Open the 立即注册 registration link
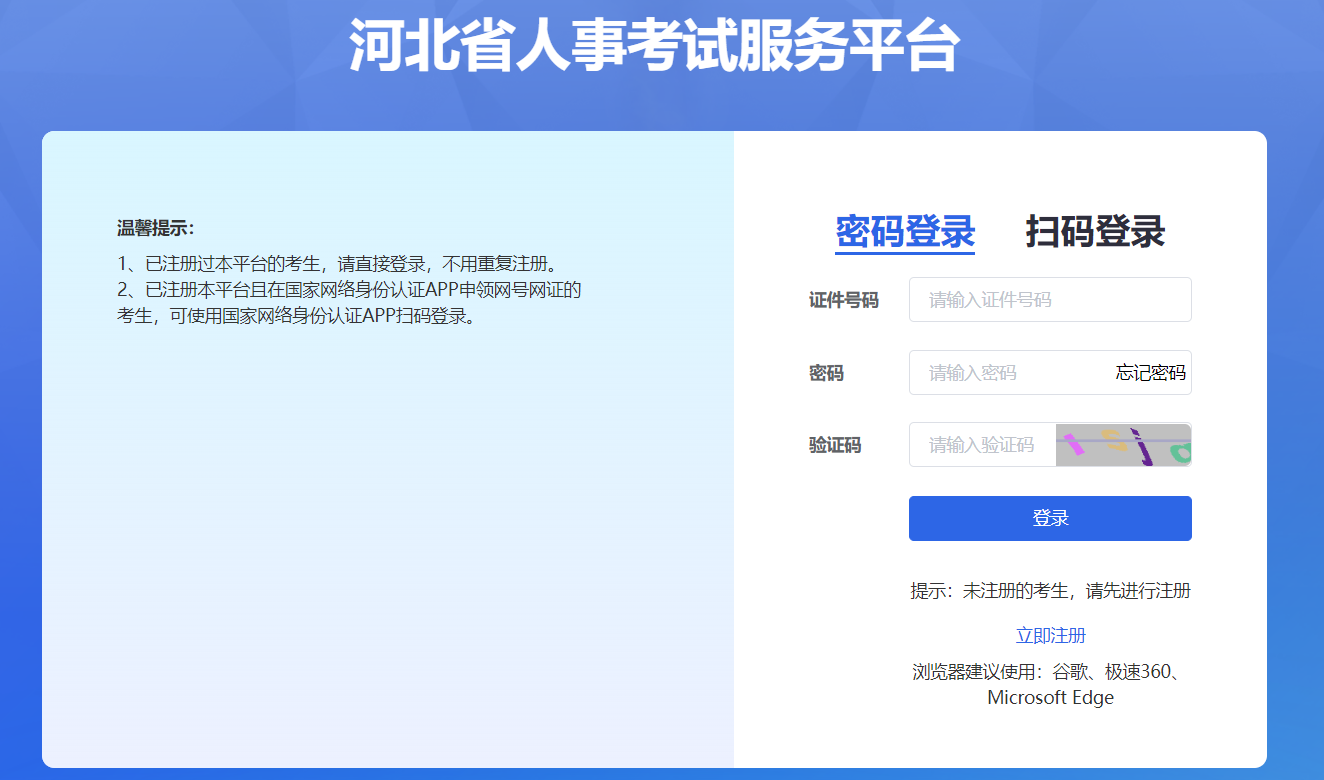This screenshot has width=1324, height=780. coord(1050,636)
